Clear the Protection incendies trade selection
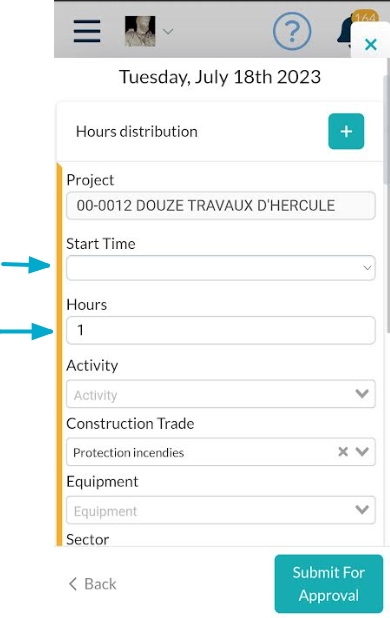390x618 pixels. [x=343, y=452]
